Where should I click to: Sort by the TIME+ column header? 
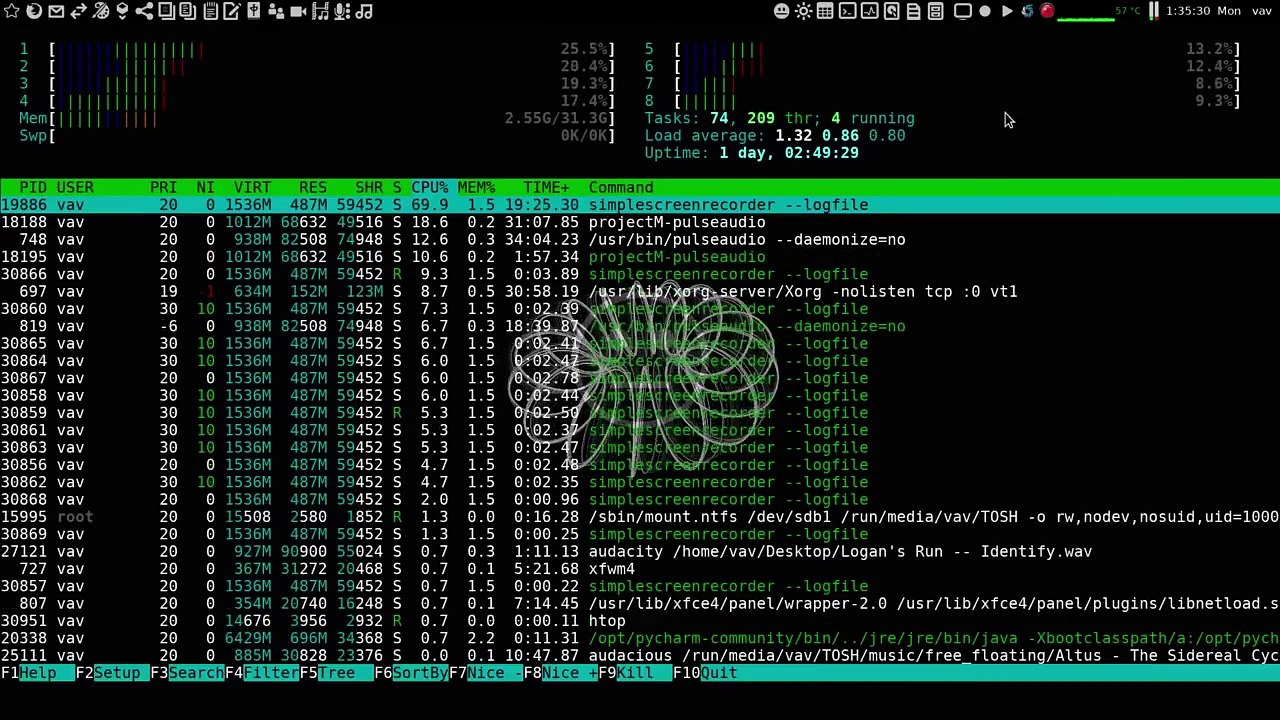546,187
